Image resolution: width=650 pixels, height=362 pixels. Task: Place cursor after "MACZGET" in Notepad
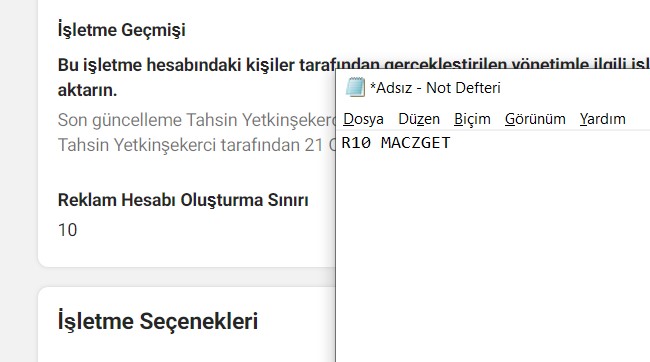pos(451,143)
